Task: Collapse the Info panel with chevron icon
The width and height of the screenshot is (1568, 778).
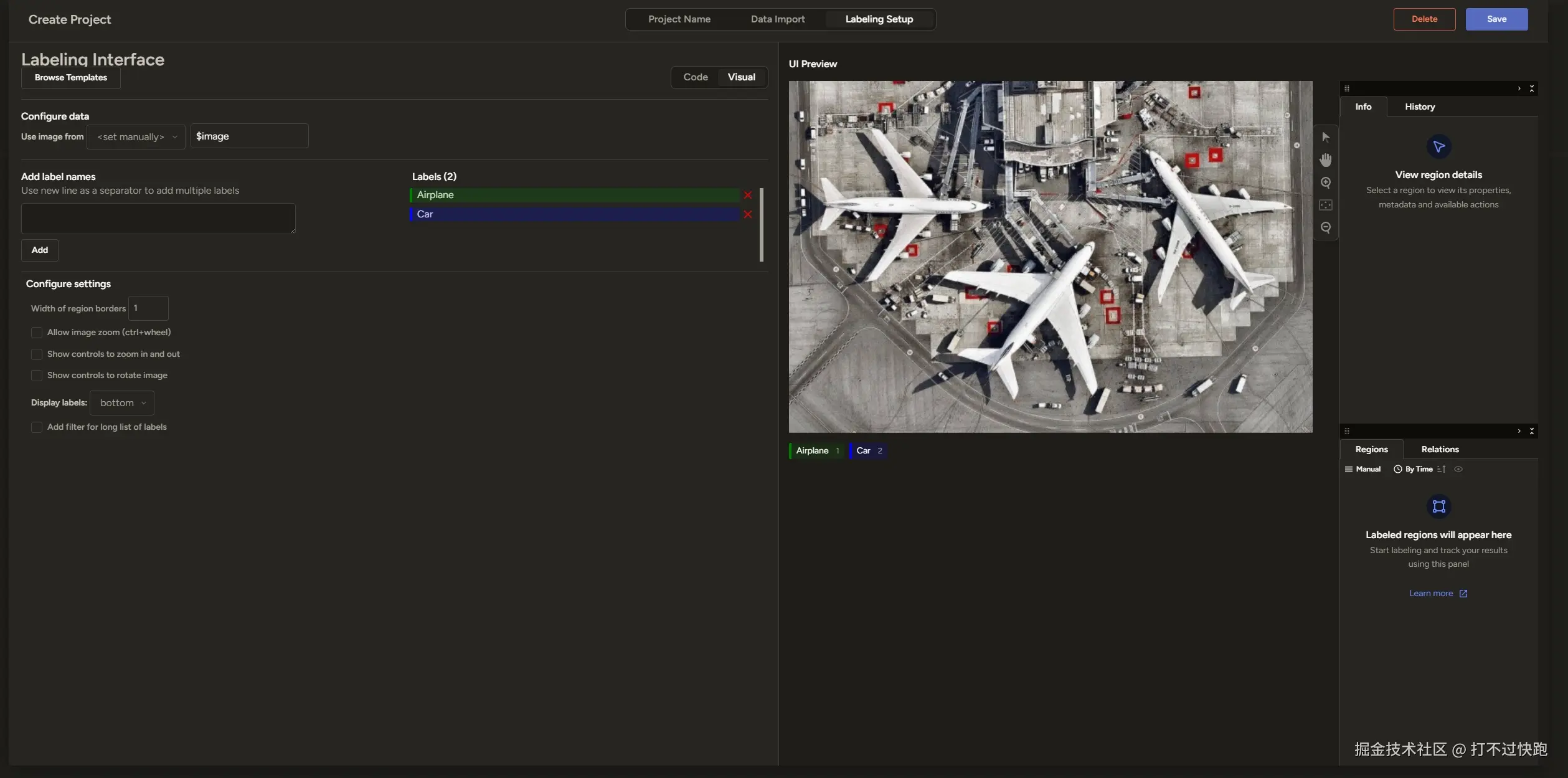Action: tap(1519, 88)
